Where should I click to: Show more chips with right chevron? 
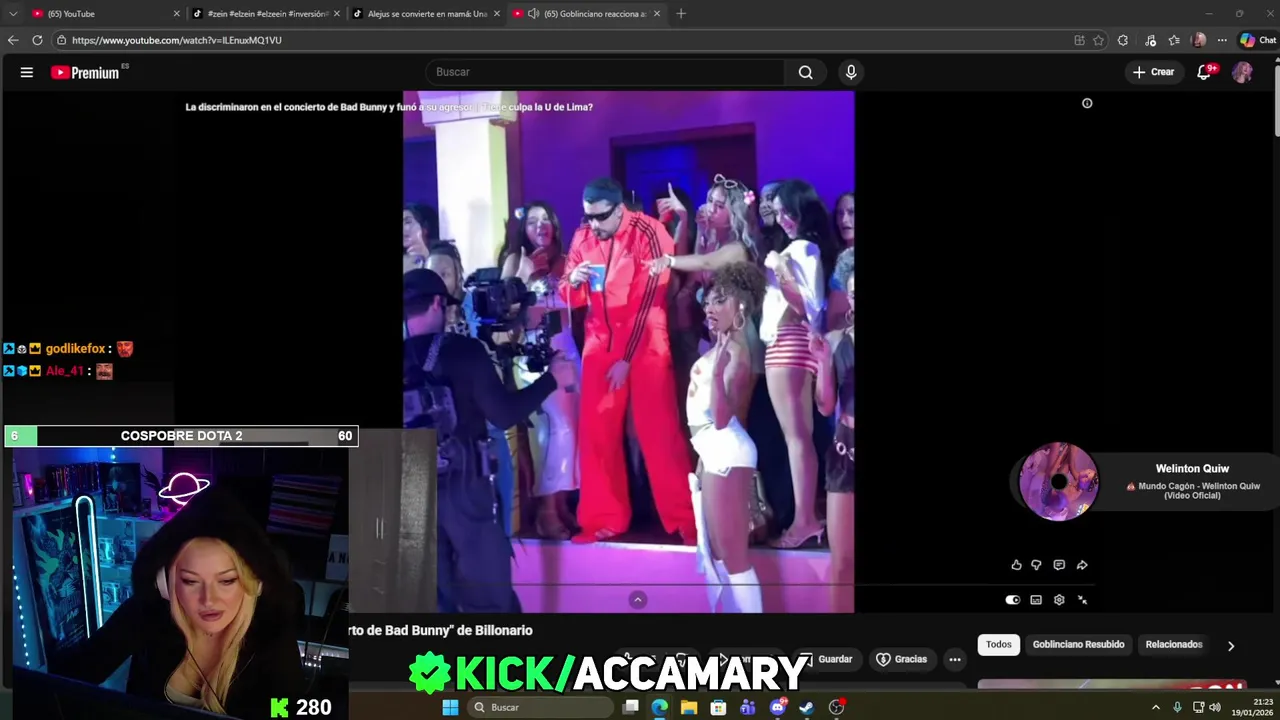pos(1231,646)
